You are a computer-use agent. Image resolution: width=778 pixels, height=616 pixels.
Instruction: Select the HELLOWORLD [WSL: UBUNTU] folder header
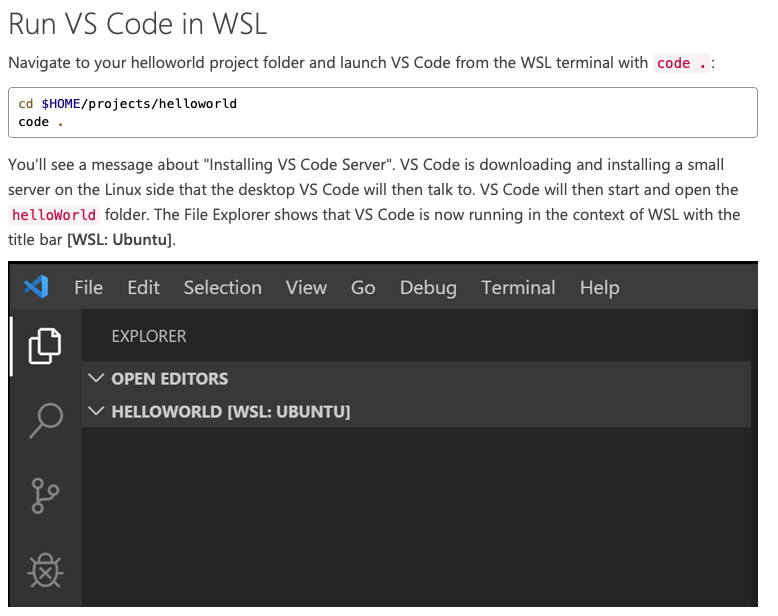416,411
